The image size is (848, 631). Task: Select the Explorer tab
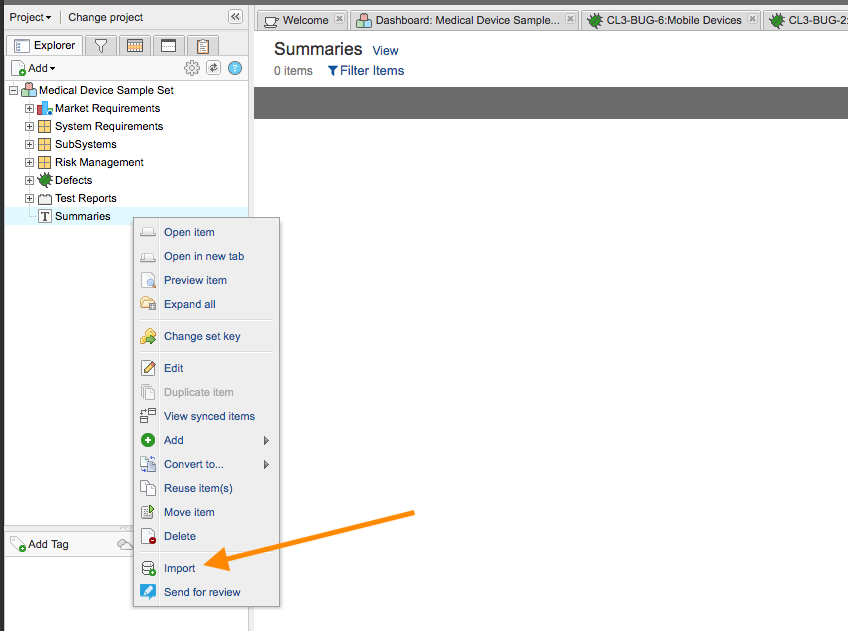tap(44, 45)
